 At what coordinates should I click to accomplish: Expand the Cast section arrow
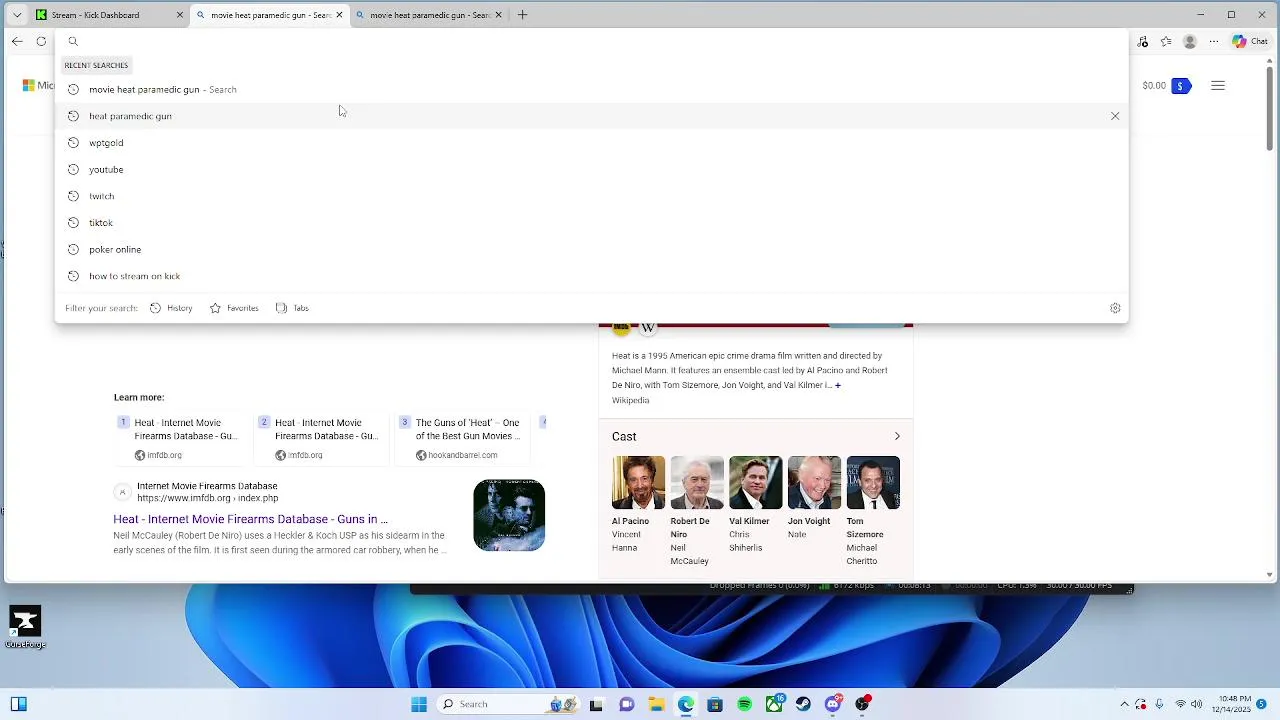(897, 437)
